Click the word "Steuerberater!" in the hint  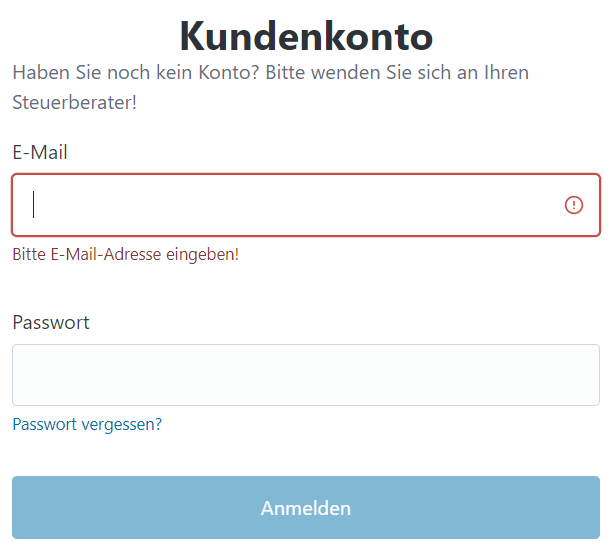click(74, 102)
